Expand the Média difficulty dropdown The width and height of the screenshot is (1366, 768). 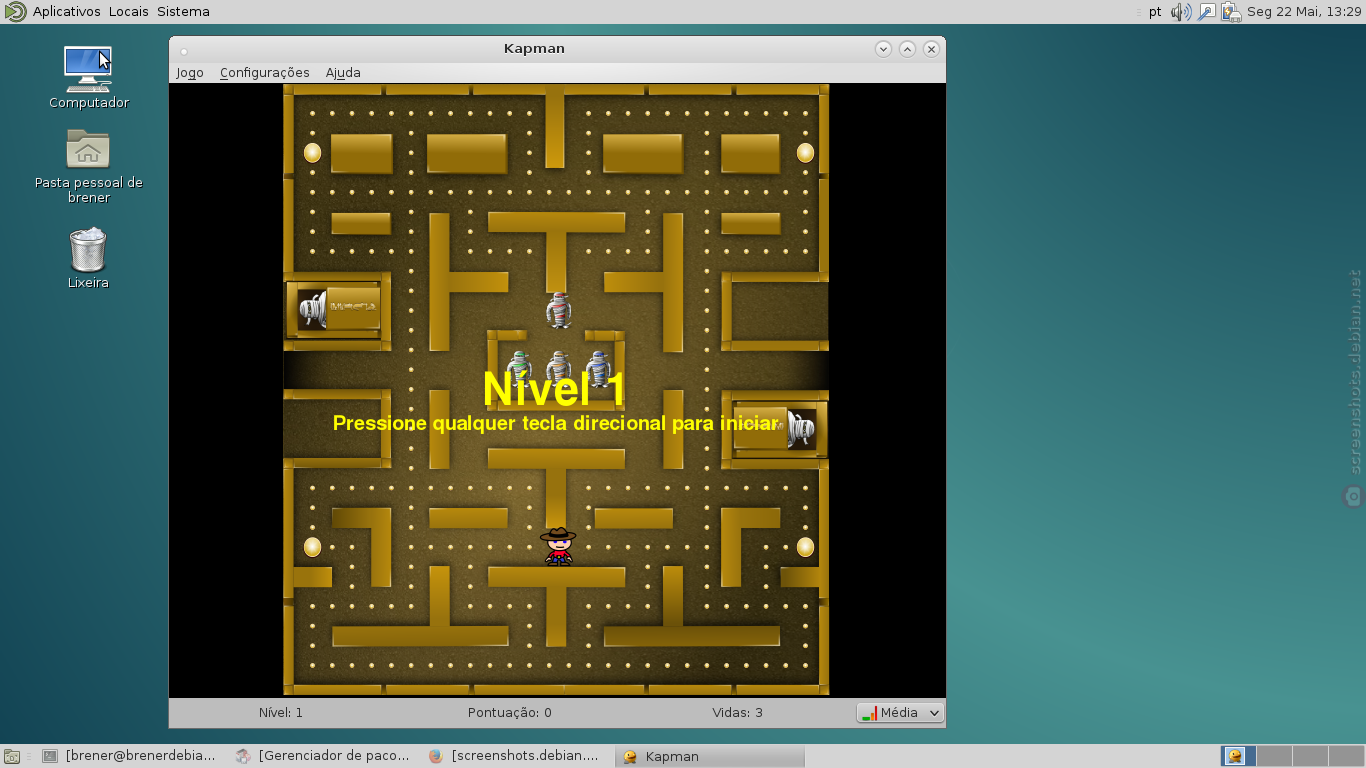900,713
